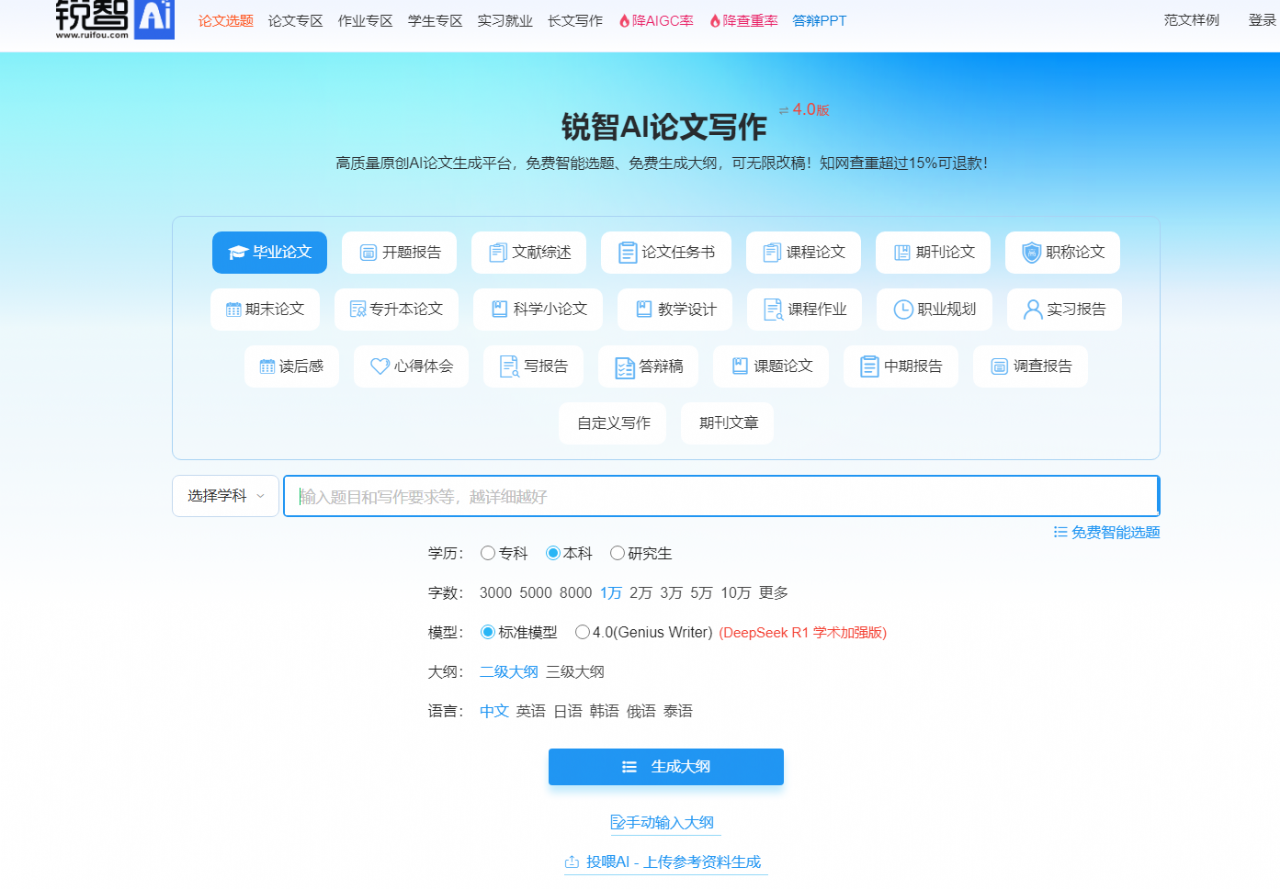Click the 生成大纲 generate outline button

point(665,766)
